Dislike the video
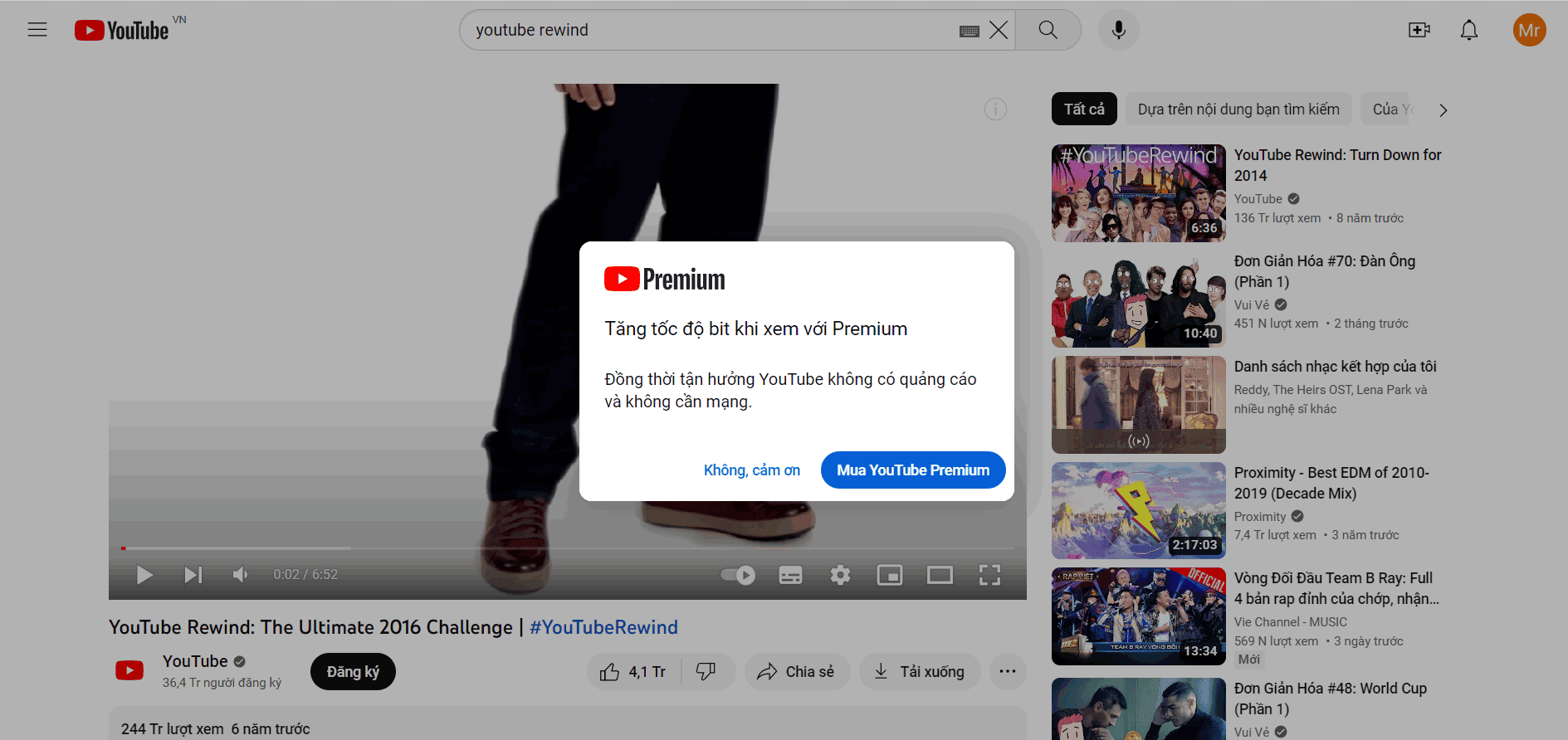Image resolution: width=1568 pixels, height=740 pixels. [x=706, y=672]
